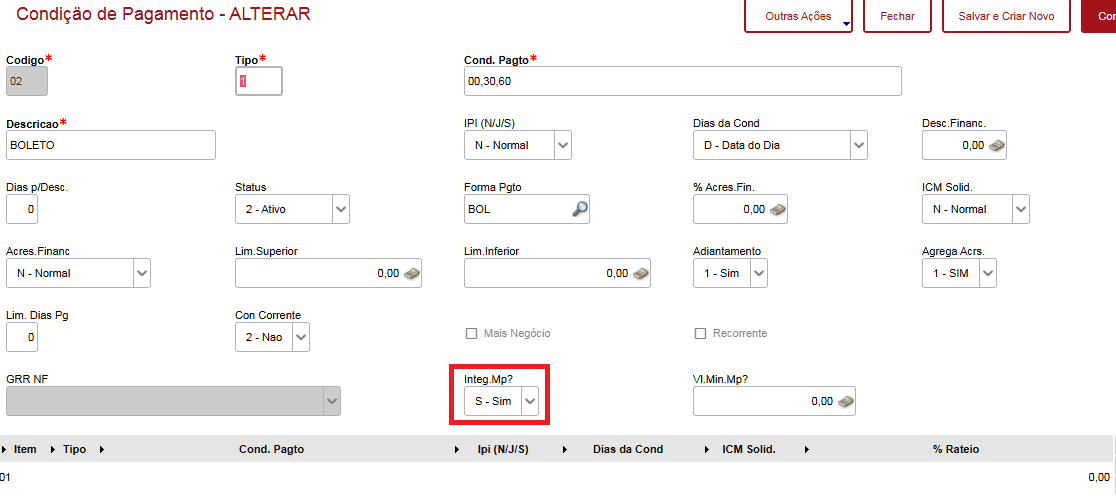The image size is (1116, 498).
Task: Expand the Integ.Mp? dropdown
Action: (x=530, y=401)
